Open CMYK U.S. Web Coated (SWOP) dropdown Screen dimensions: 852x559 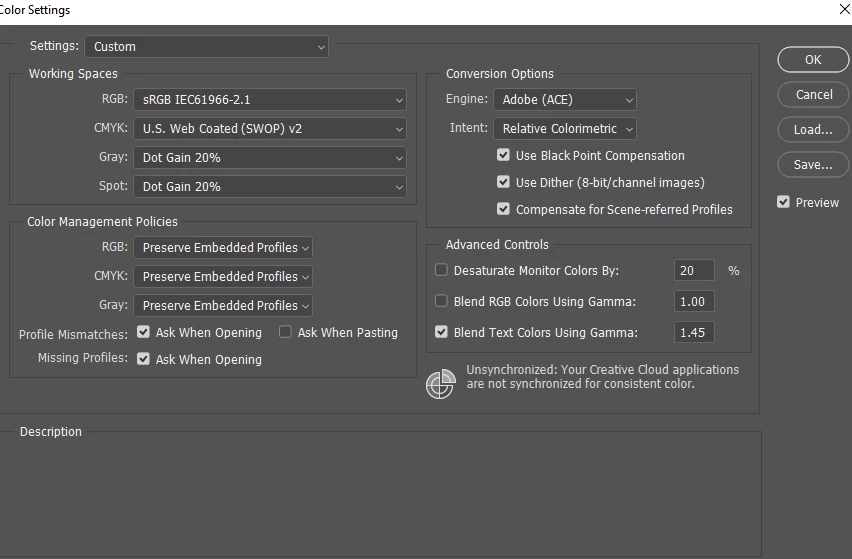[x=270, y=129]
